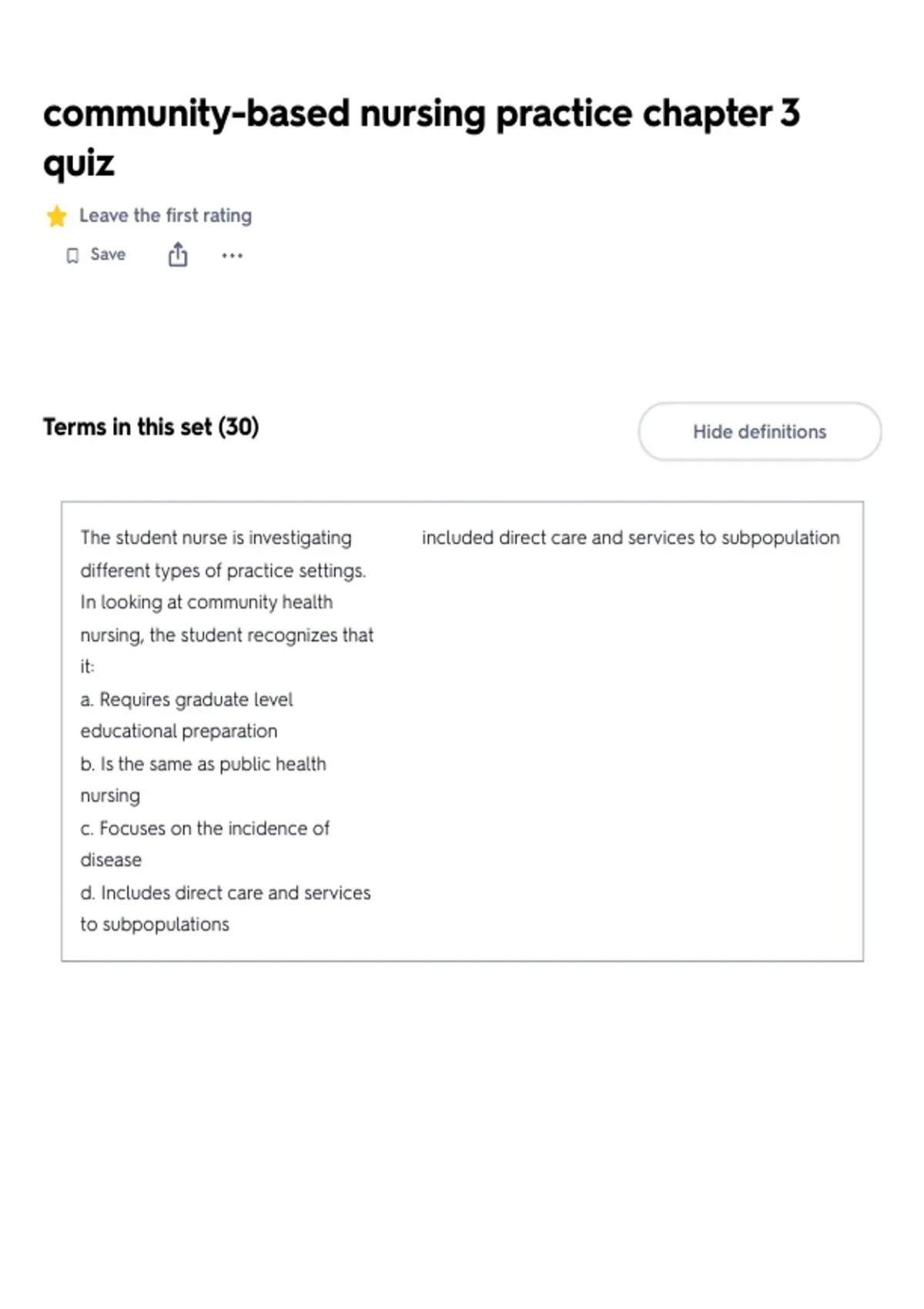Click the 'In looking at community health' line
The height and width of the screenshot is (1309, 924).
point(206,602)
